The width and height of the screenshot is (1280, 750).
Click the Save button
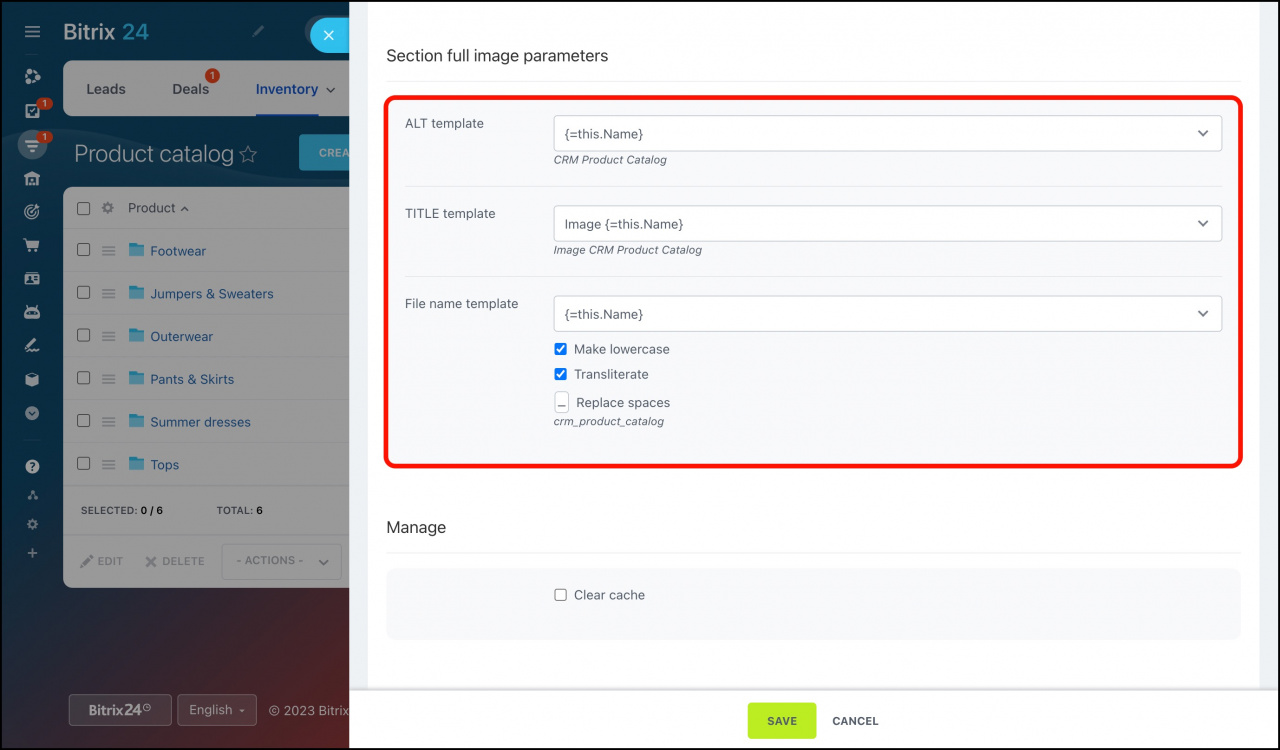tap(782, 721)
